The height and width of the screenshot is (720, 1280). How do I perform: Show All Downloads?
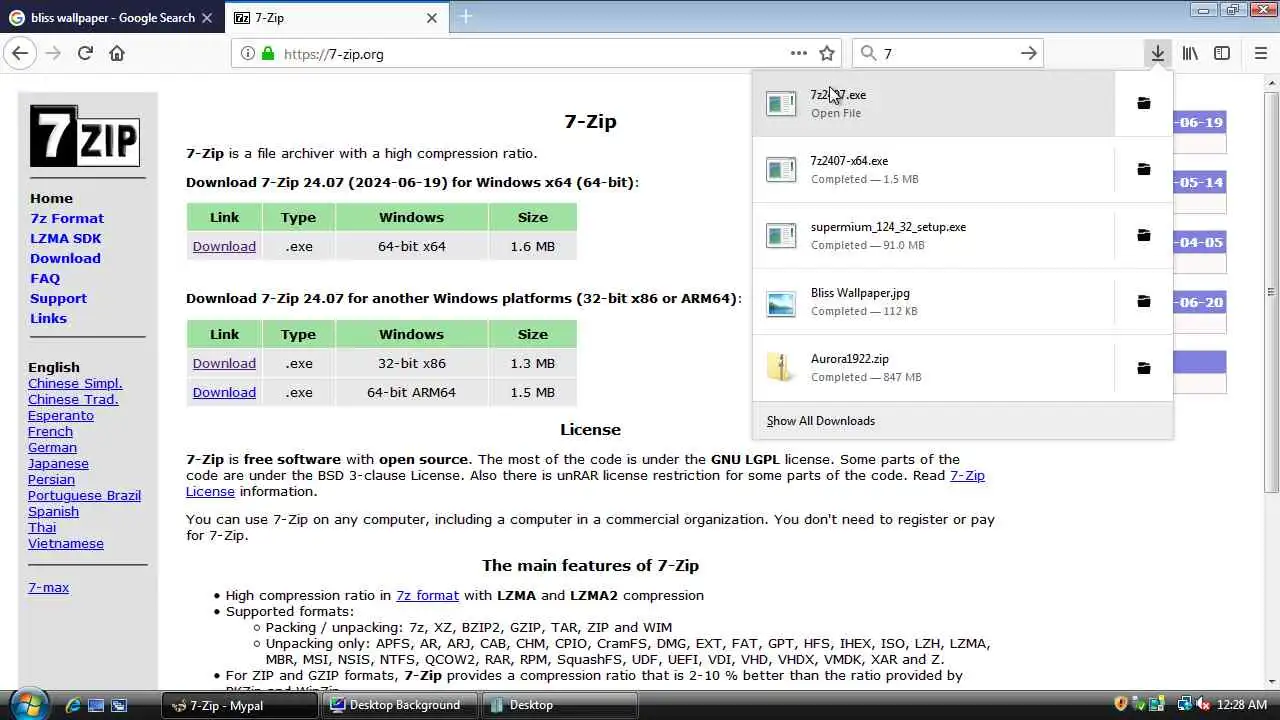tap(820, 421)
